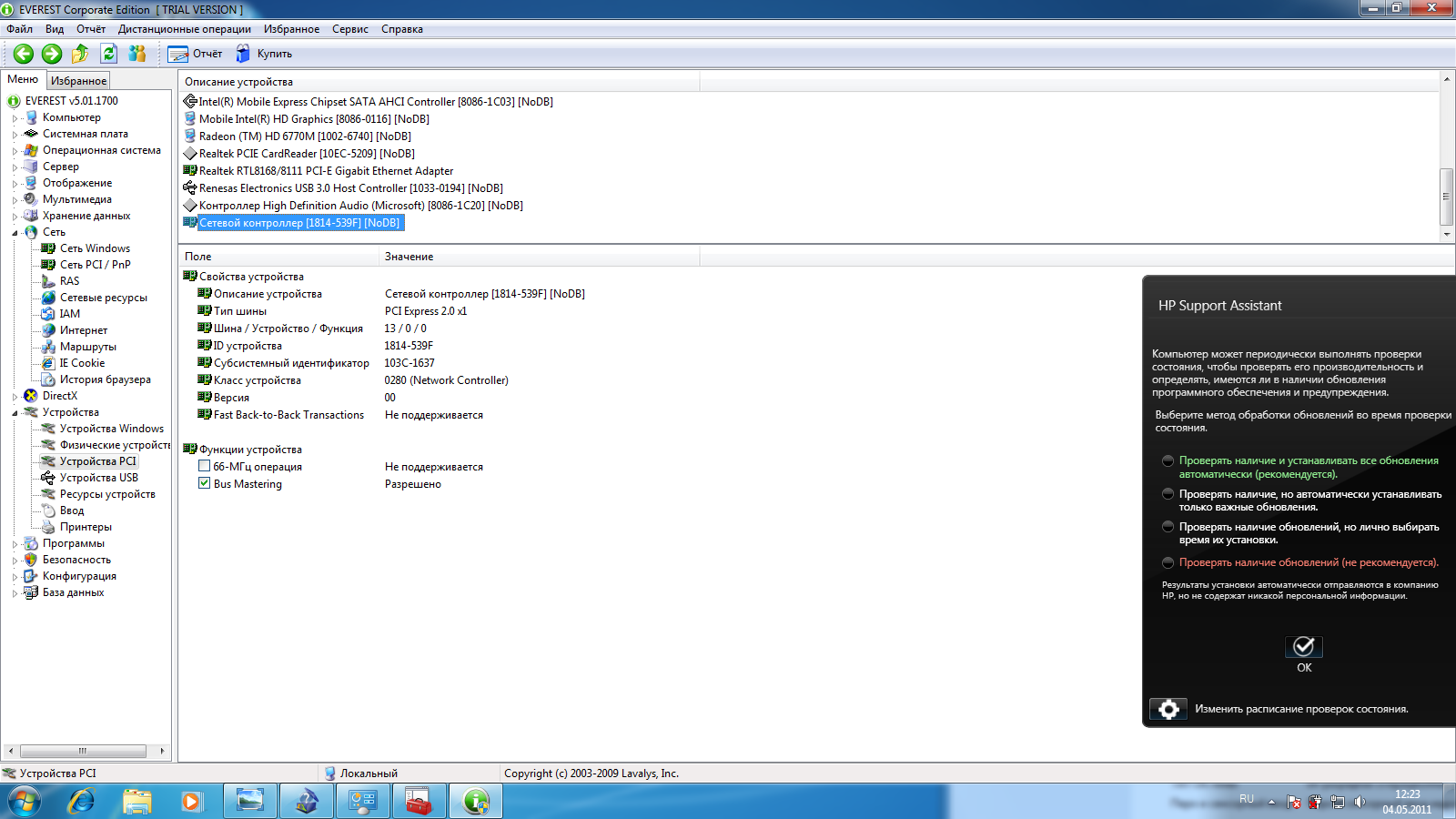The width and height of the screenshot is (1456, 819).
Task: Collapse the Сеть tree node
Action: pyautogui.click(x=15, y=233)
